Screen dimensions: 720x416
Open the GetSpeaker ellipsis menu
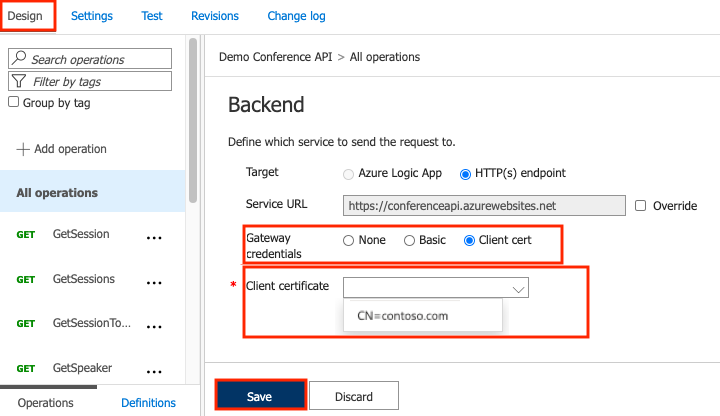point(154,370)
